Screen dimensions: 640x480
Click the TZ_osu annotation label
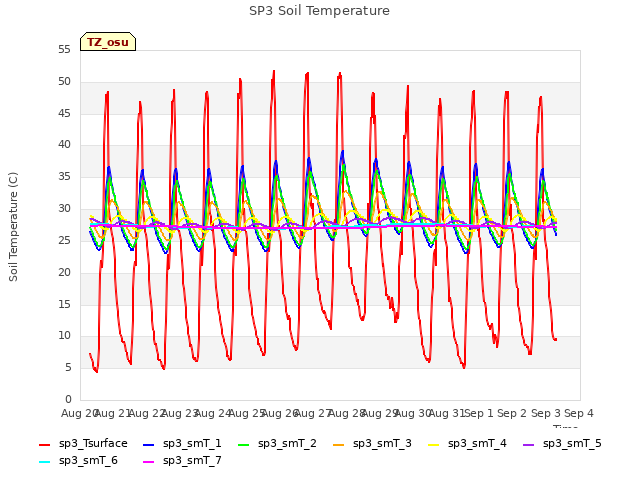coord(108,42)
